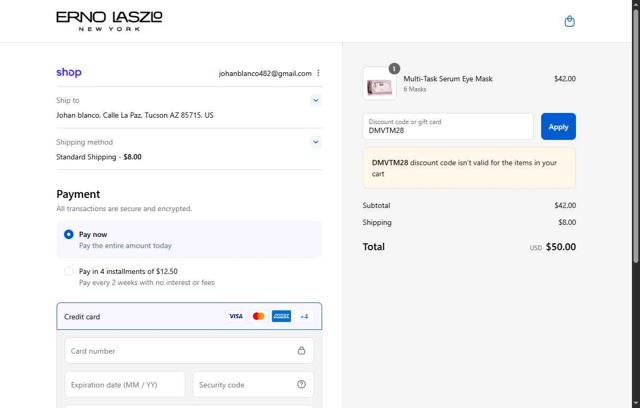The image size is (640, 408).
Task: Apply the DMVTM28 discount code
Action: tap(558, 126)
